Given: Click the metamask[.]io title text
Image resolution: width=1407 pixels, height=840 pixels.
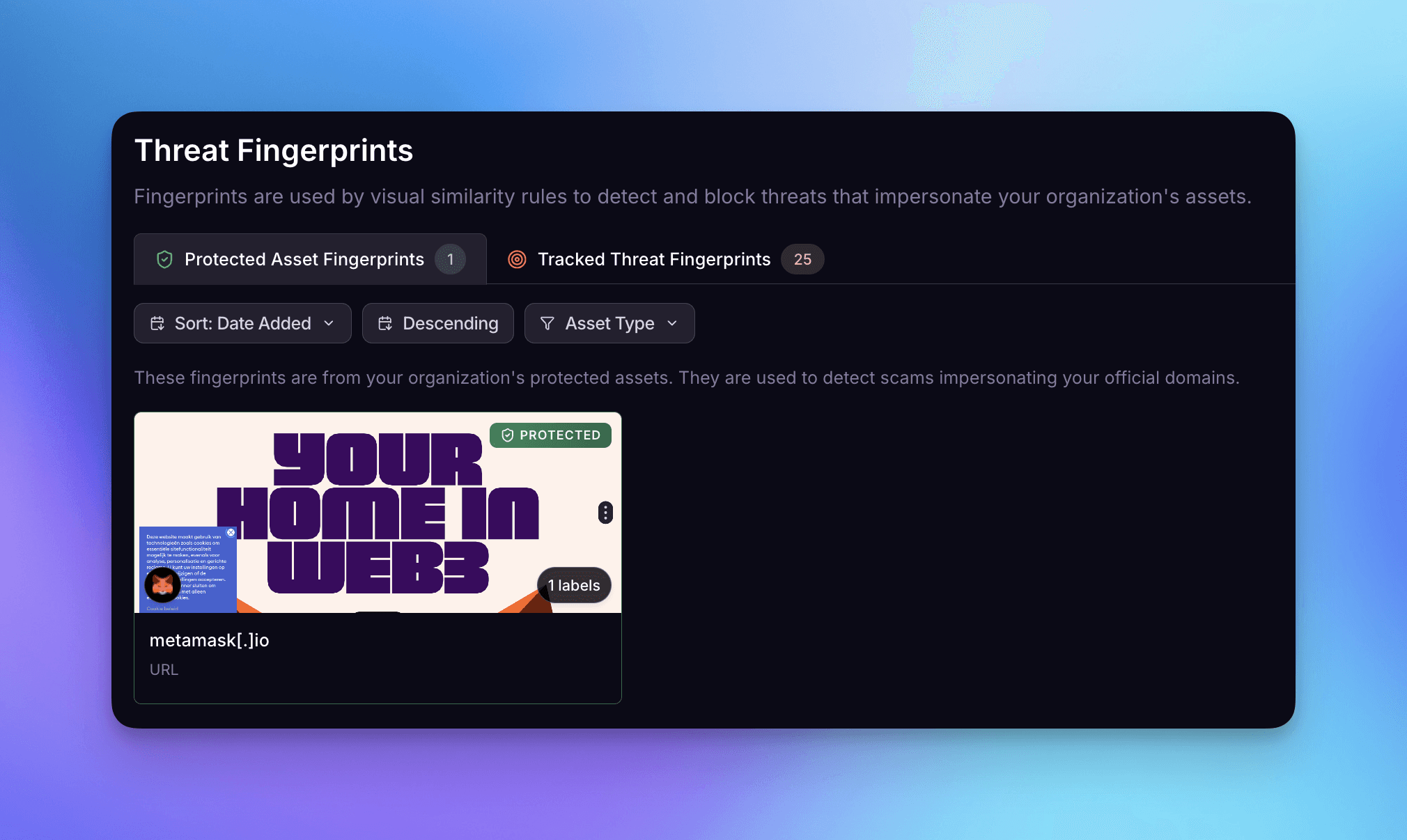Looking at the screenshot, I should [x=209, y=640].
